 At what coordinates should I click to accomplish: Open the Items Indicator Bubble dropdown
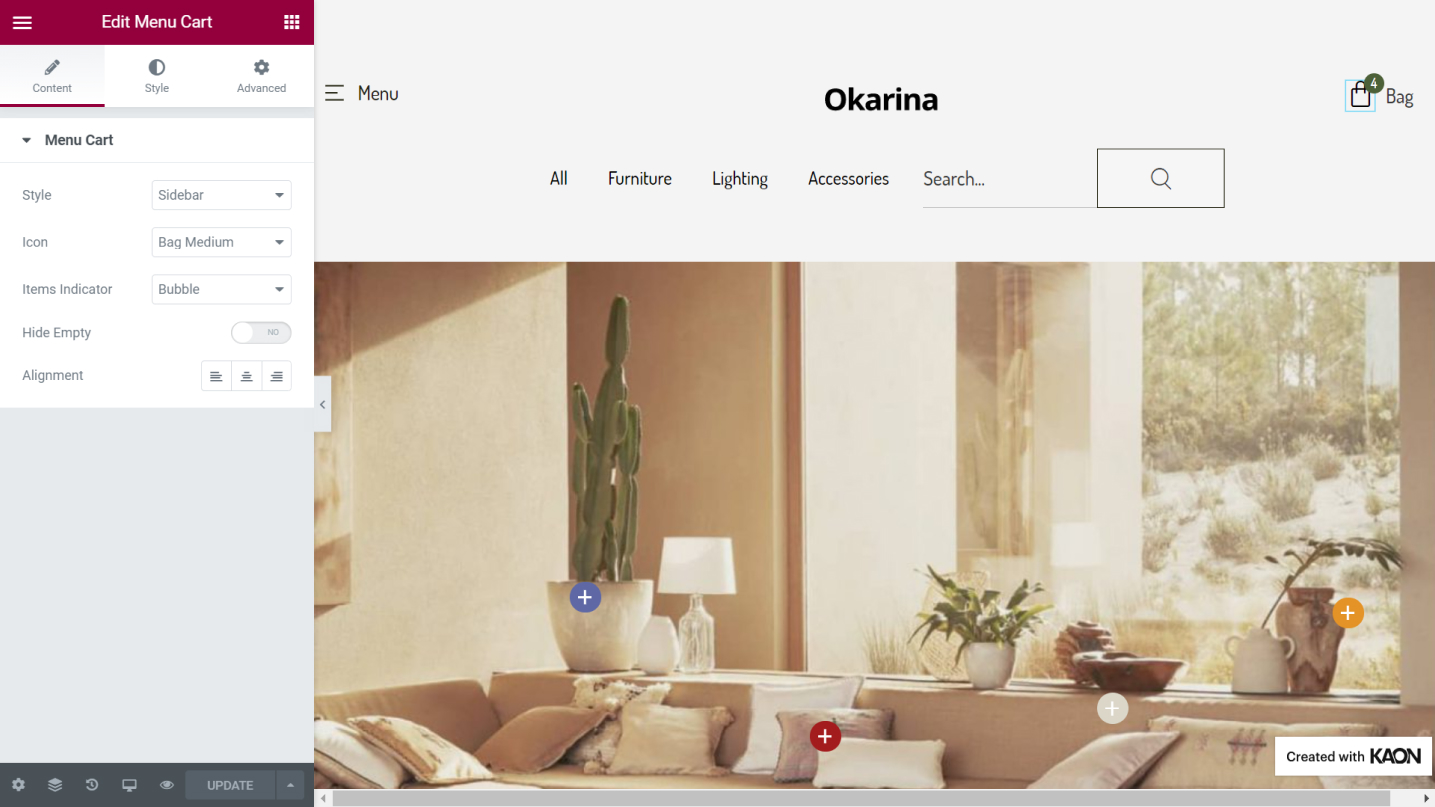(x=221, y=289)
